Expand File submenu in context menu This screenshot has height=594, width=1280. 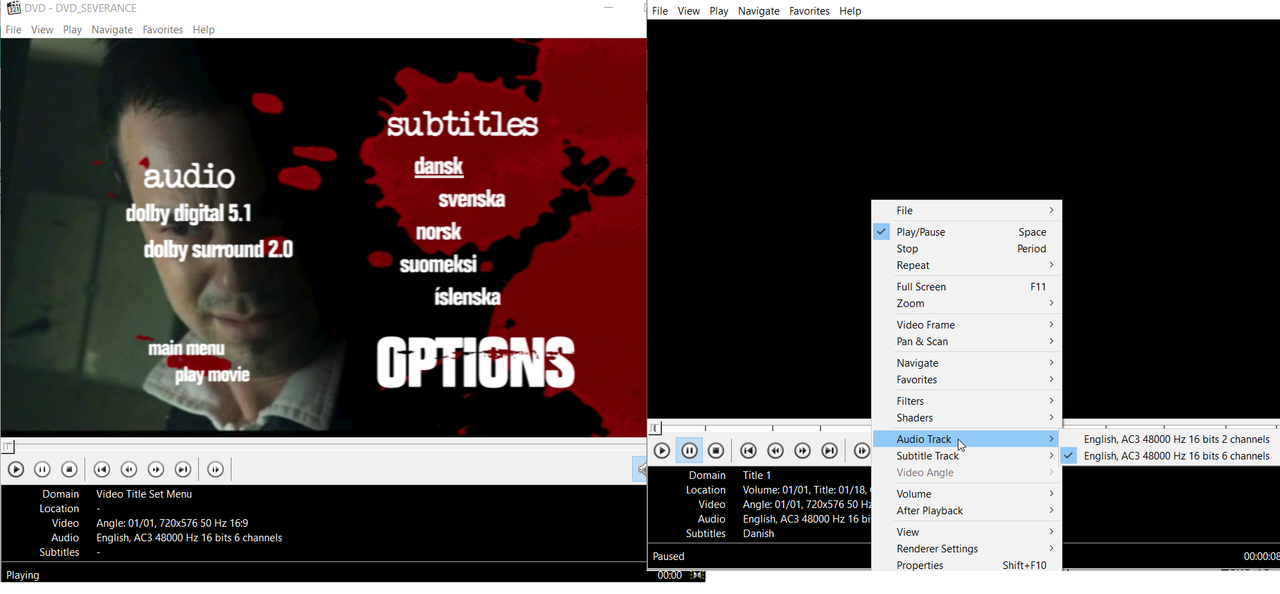coord(966,211)
